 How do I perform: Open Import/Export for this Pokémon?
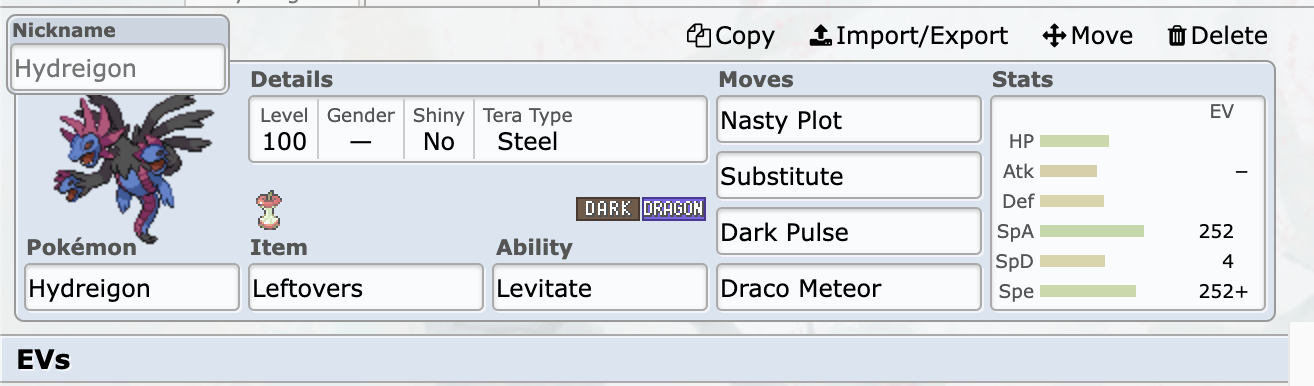click(x=909, y=36)
